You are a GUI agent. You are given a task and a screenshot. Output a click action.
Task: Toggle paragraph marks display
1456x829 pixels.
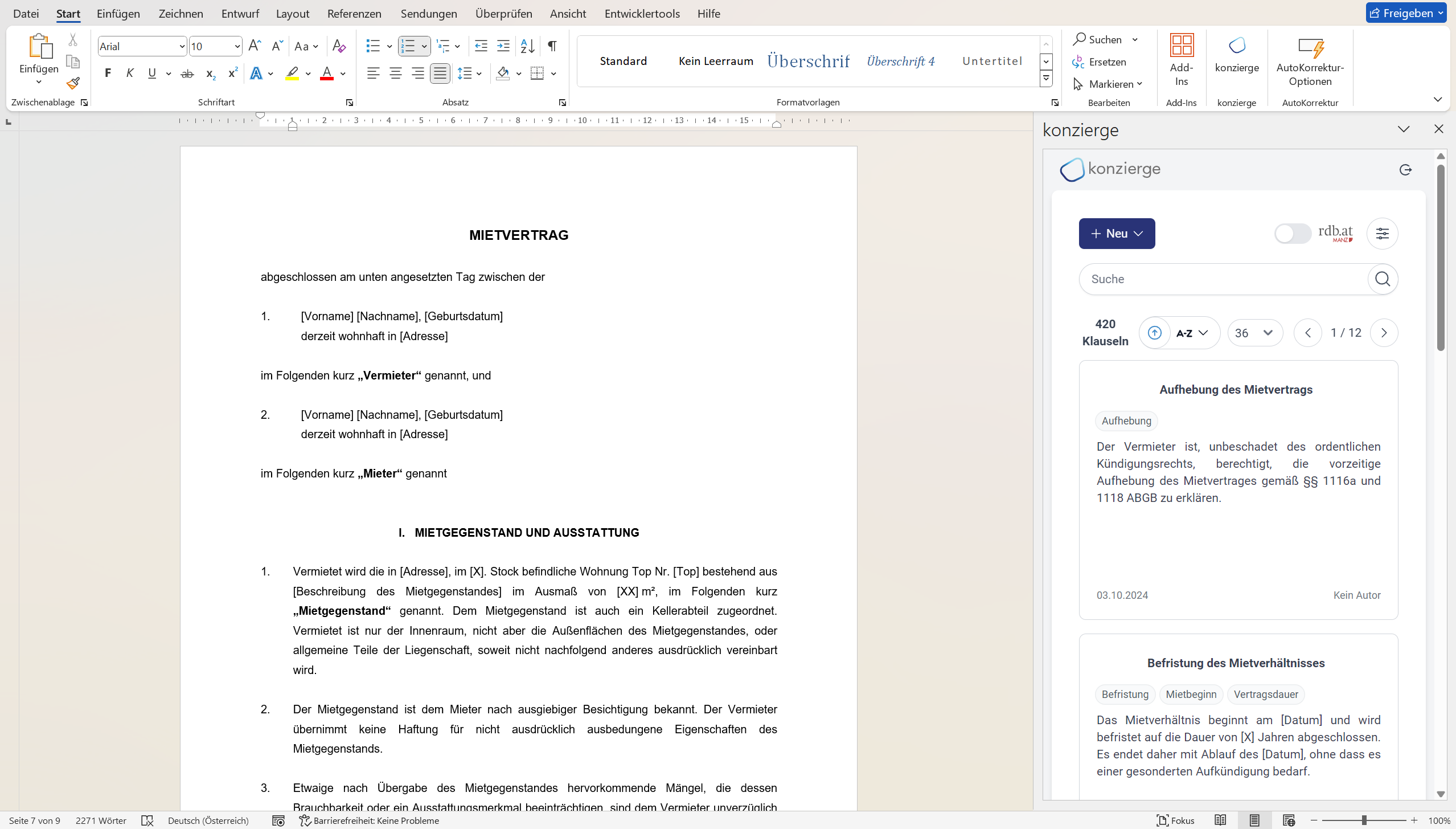pos(552,46)
